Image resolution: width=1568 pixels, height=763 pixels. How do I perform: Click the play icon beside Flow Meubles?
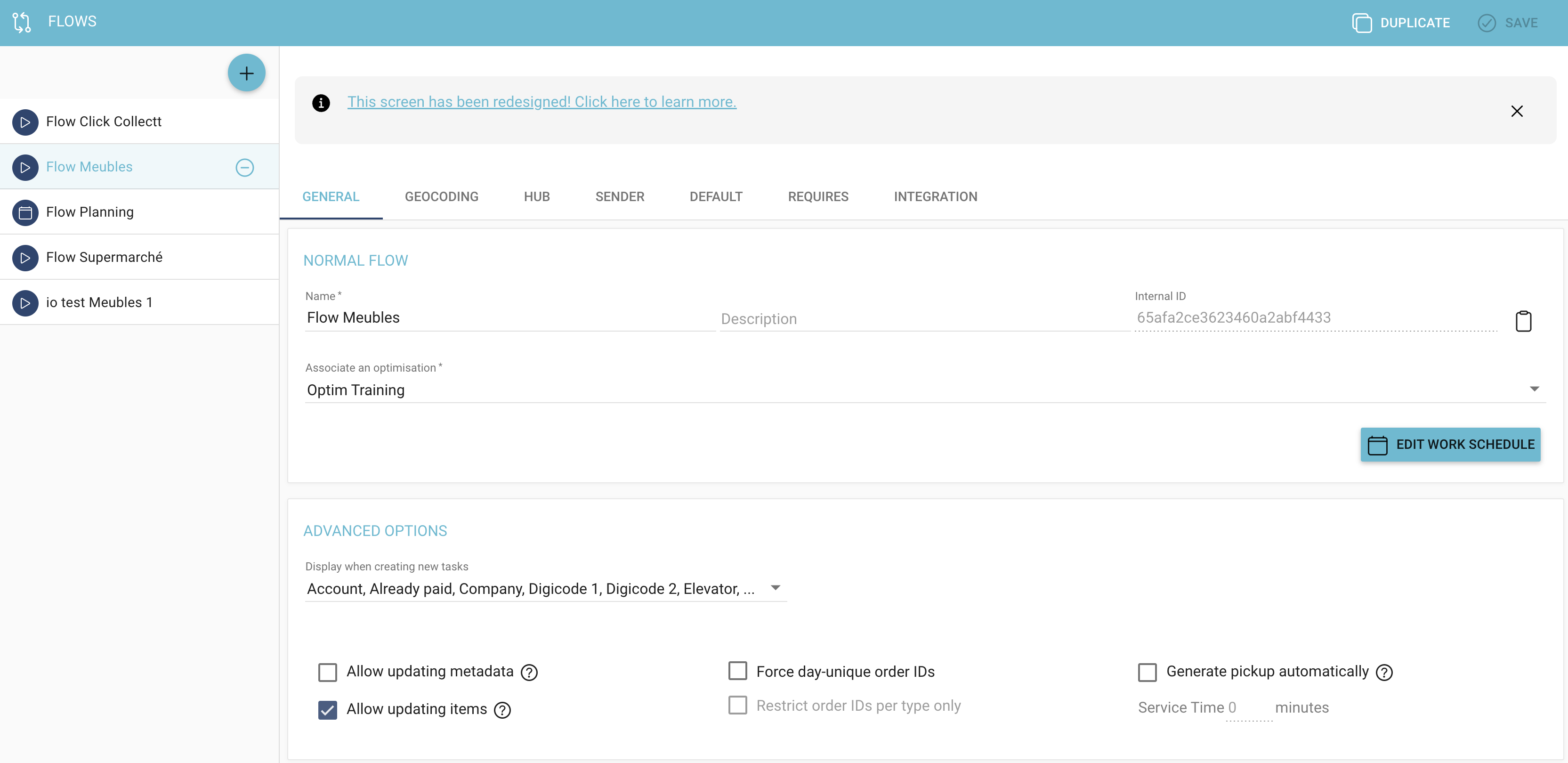pos(25,167)
